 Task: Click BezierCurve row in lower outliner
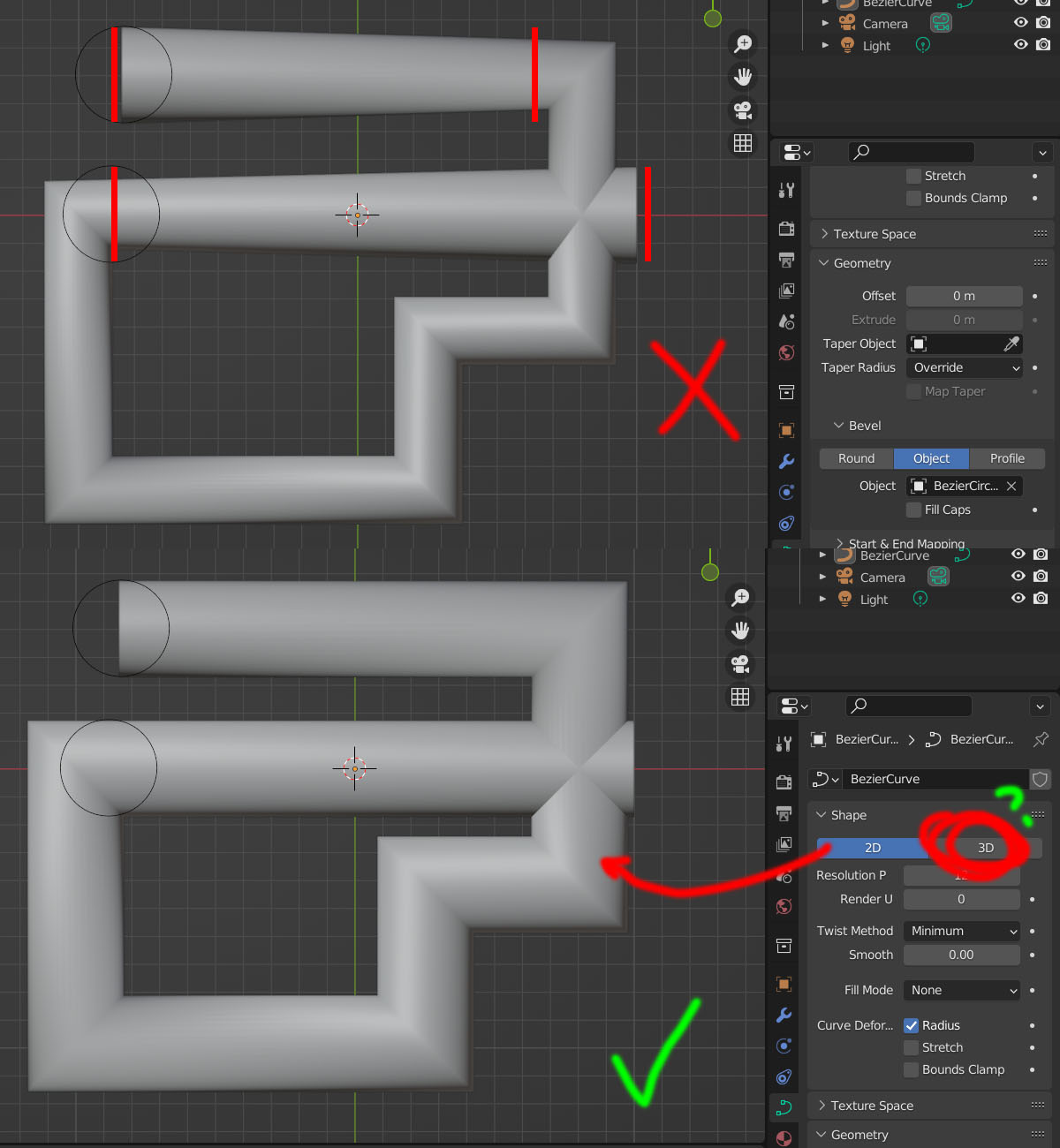[913, 555]
